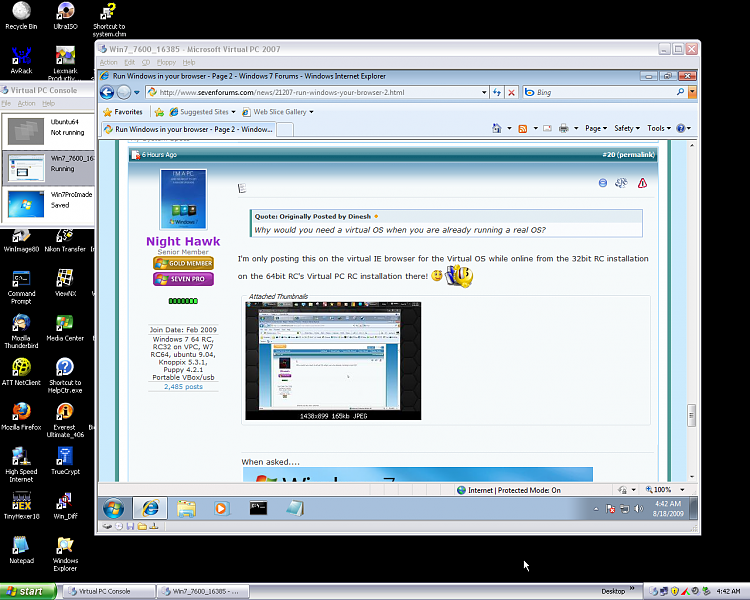
Task: Open the Page menu dropdown
Action: pyautogui.click(x=596, y=128)
